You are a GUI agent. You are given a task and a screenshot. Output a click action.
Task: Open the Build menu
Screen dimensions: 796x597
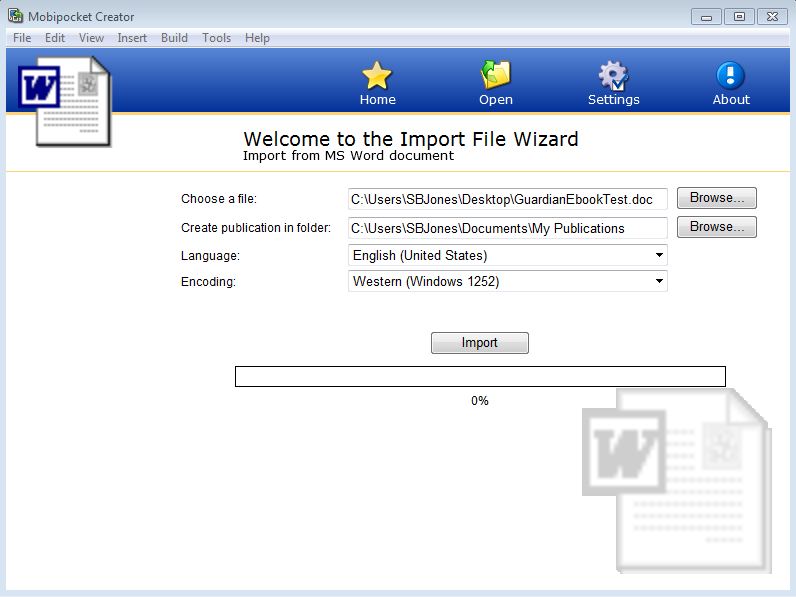tap(174, 38)
